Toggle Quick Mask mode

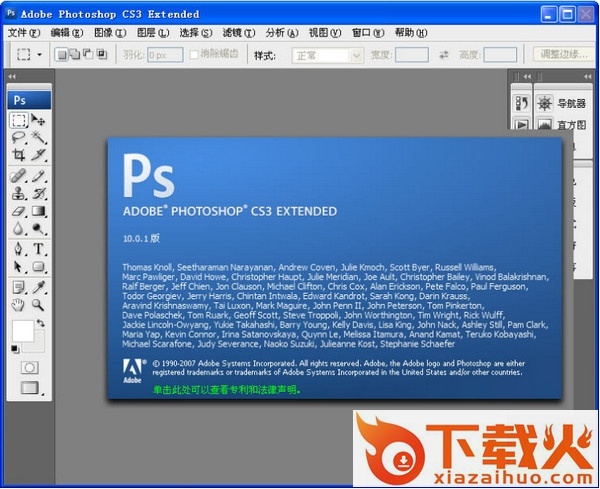point(29,368)
